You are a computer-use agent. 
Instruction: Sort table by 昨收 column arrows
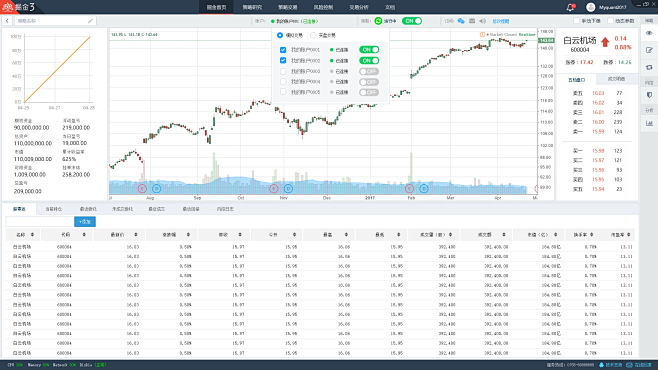pyautogui.click(x=240, y=235)
